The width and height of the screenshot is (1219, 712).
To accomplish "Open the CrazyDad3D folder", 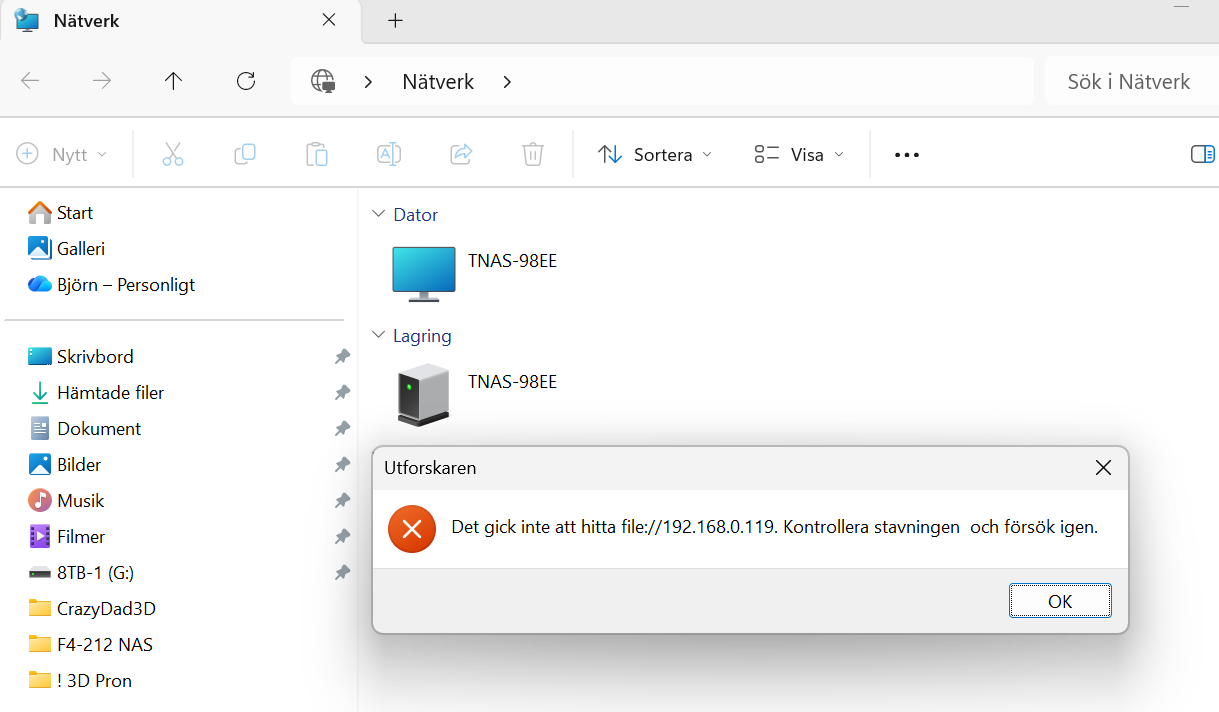I will click(x=92, y=608).
